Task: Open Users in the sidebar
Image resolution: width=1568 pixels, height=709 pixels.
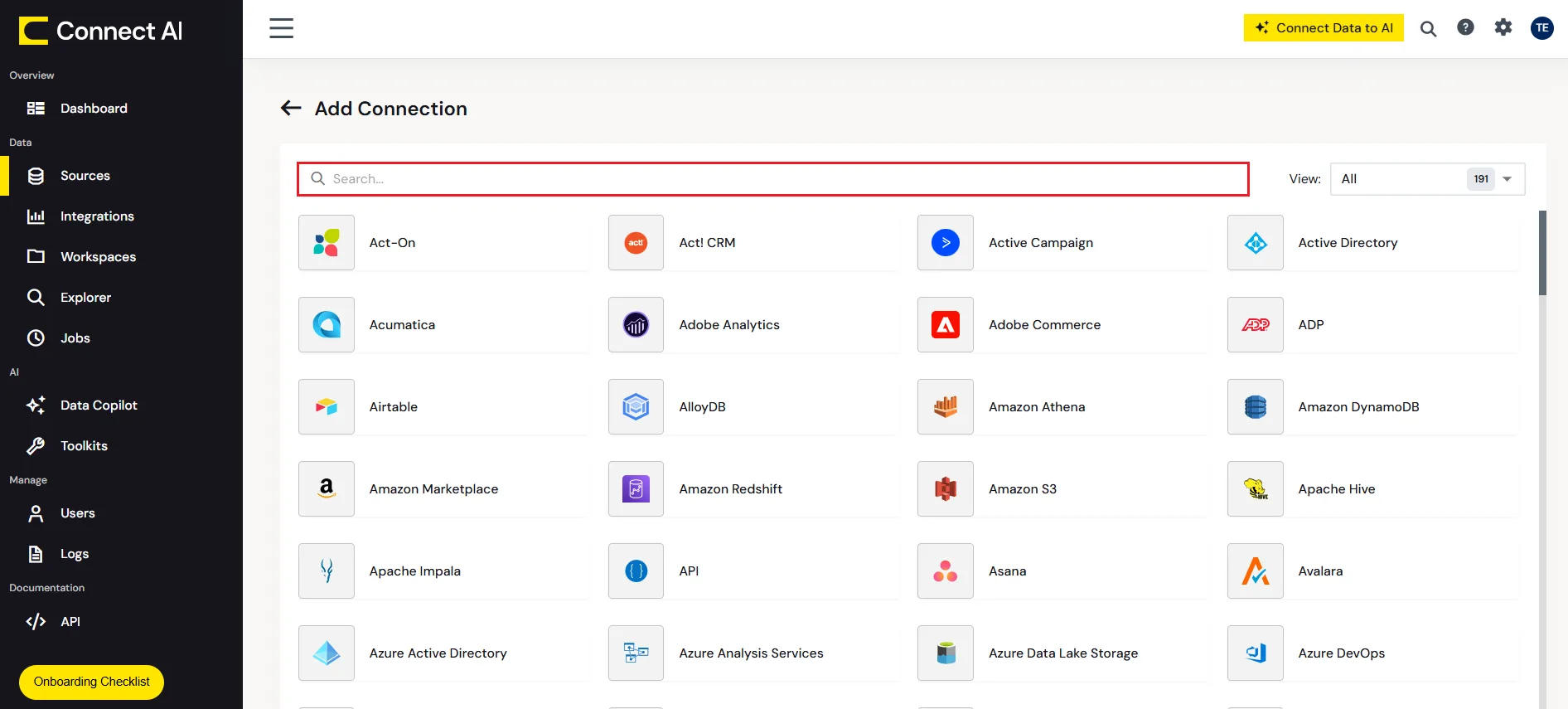Action: click(x=121, y=513)
